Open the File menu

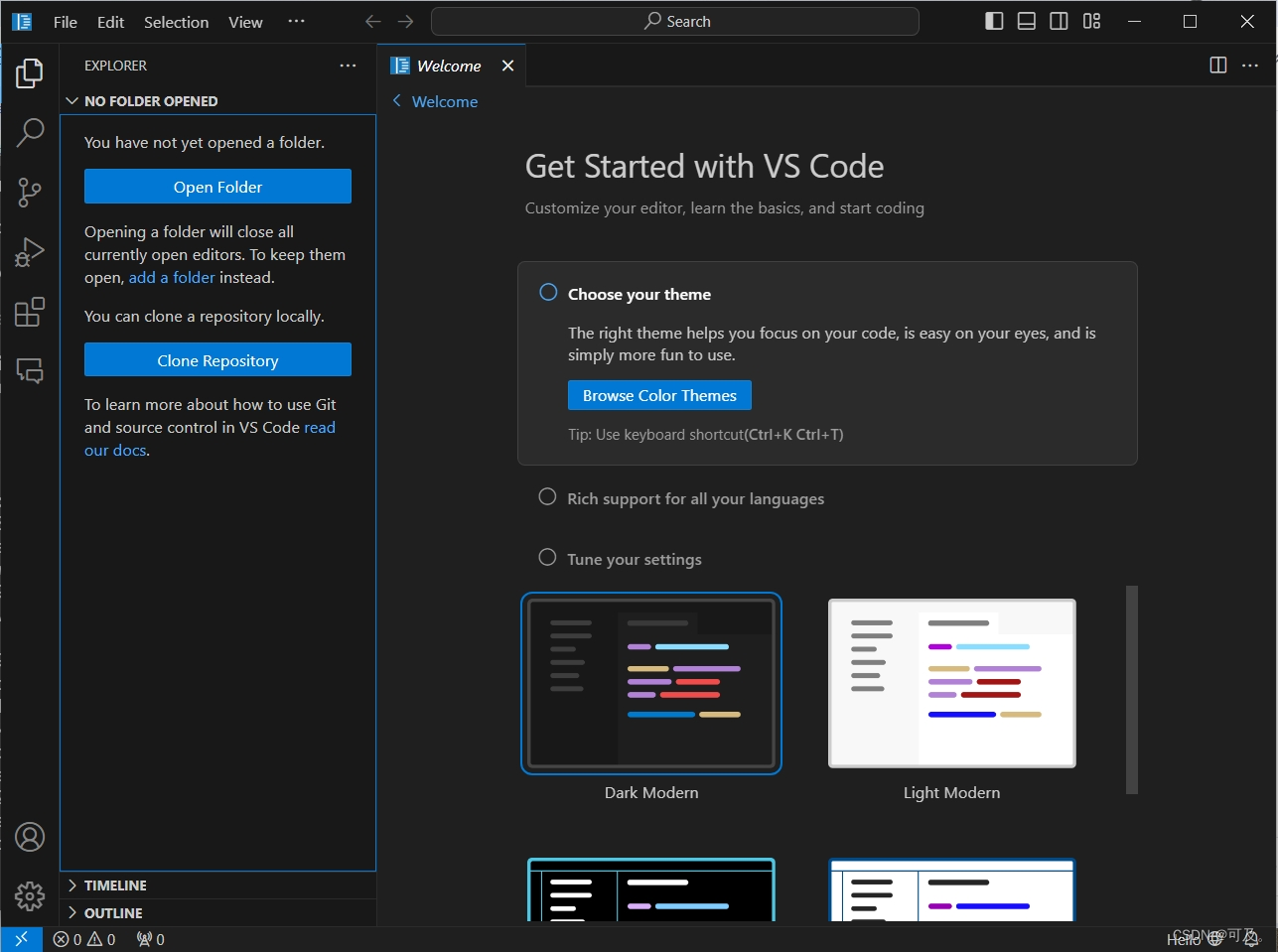(x=66, y=22)
